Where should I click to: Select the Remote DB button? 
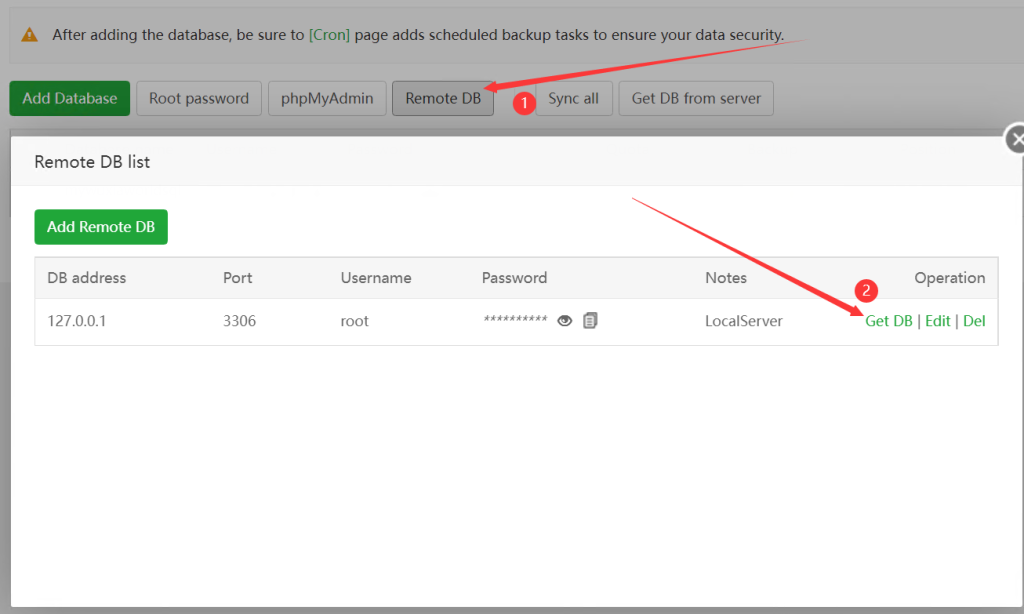tap(443, 99)
